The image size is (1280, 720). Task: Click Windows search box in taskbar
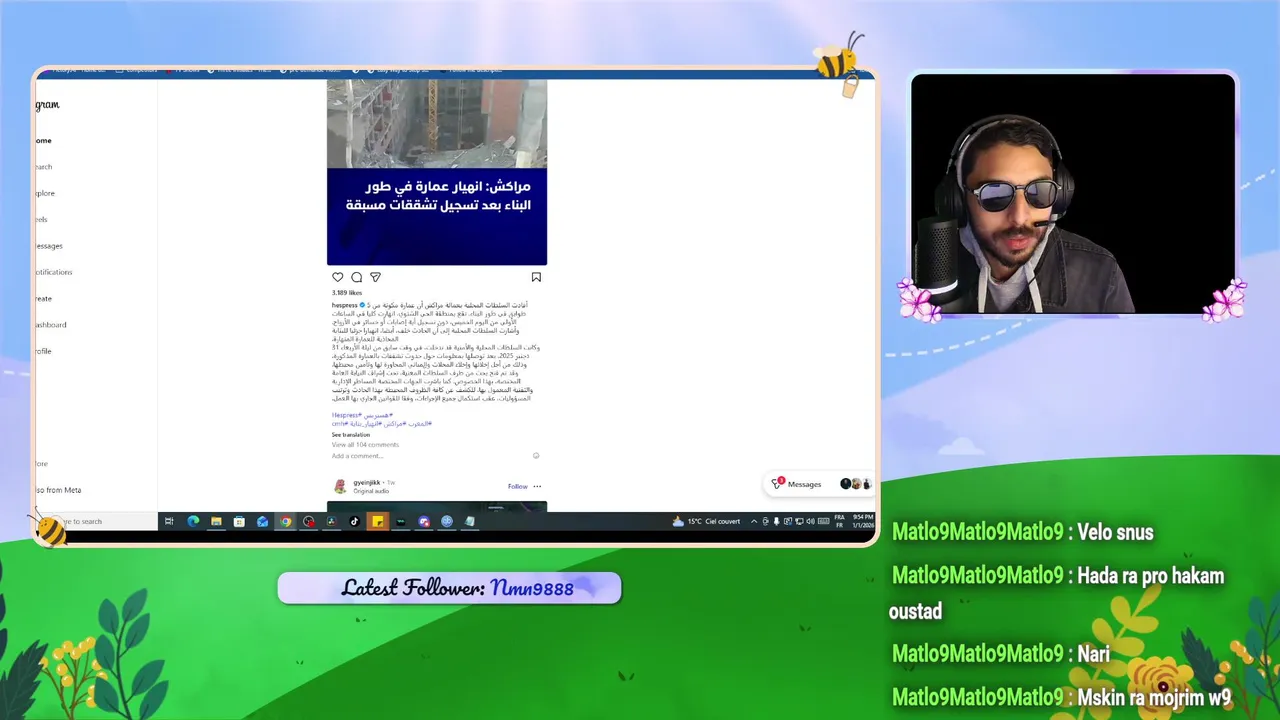point(95,521)
